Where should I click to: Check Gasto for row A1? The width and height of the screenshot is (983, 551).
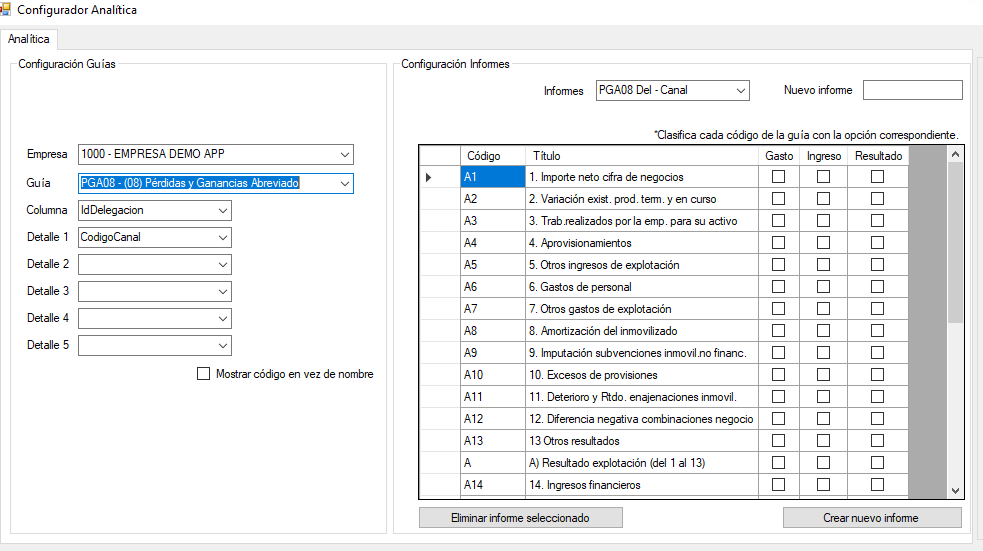(x=779, y=177)
